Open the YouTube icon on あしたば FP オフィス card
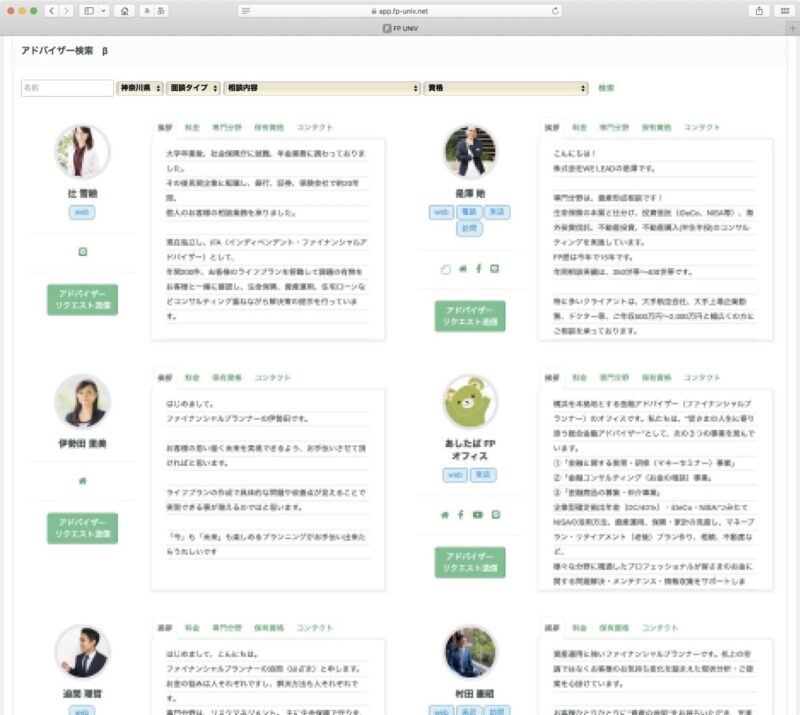Viewport: 800px width, 715px height. 477,515
